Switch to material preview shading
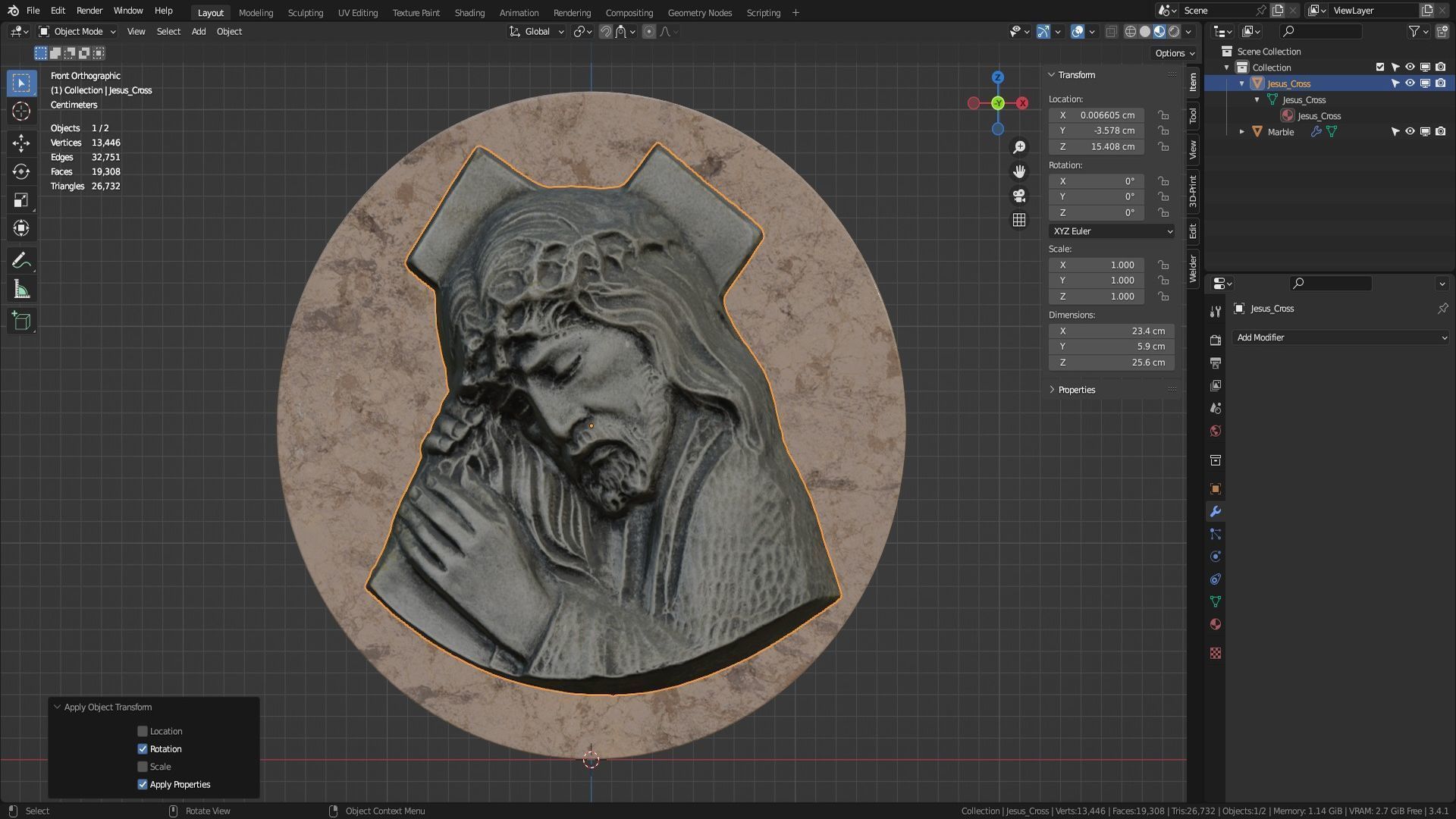The width and height of the screenshot is (1456, 819). [x=1159, y=31]
